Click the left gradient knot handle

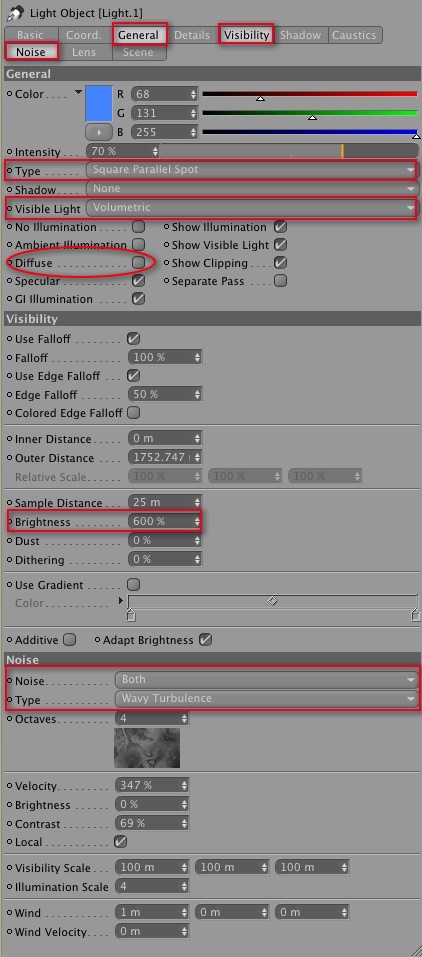pos(131,615)
